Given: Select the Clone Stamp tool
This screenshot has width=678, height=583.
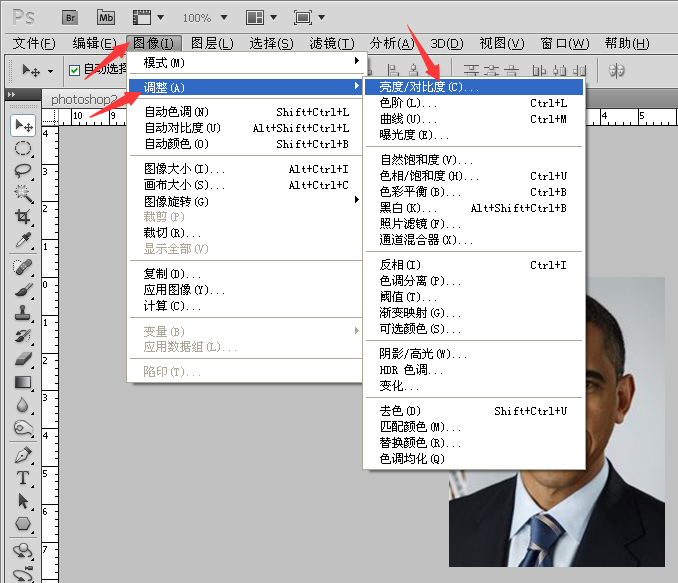Looking at the screenshot, I should click(23, 312).
